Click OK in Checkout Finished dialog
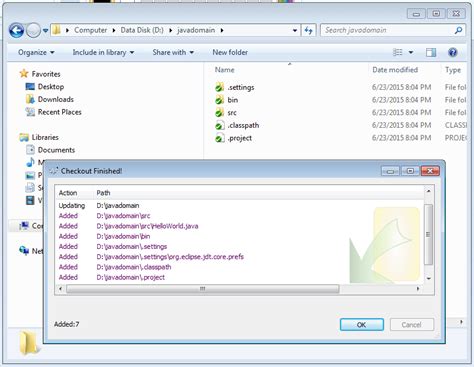This screenshot has height=367, width=474. click(x=362, y=325)
